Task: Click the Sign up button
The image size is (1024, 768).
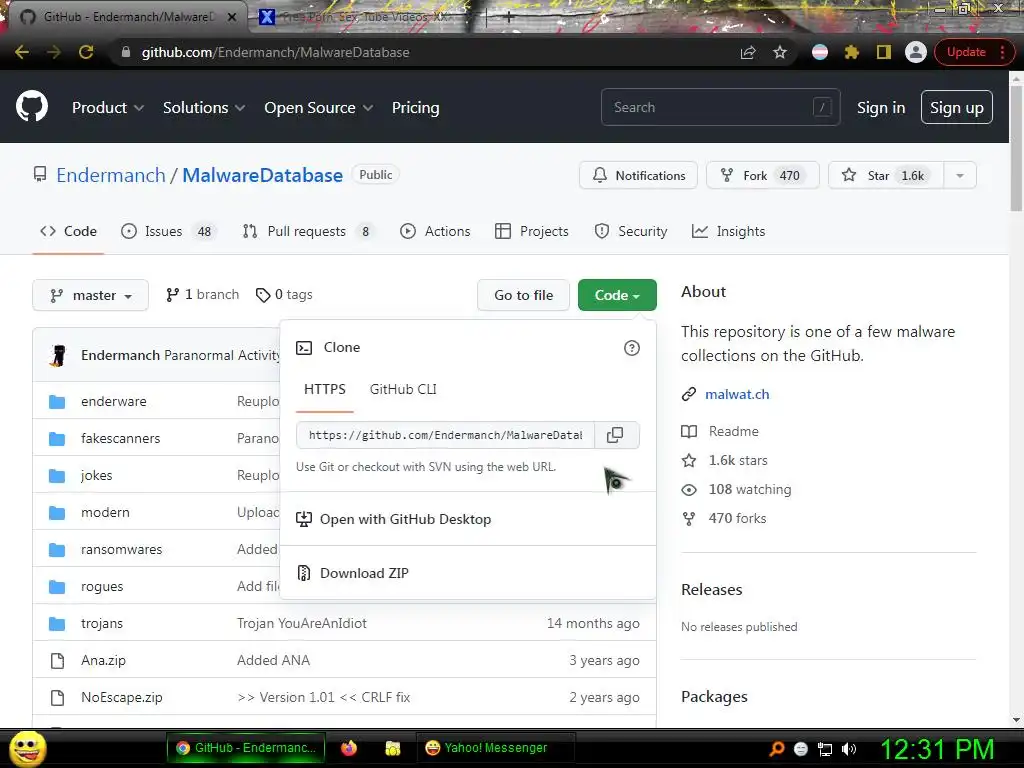Action: 957,107
